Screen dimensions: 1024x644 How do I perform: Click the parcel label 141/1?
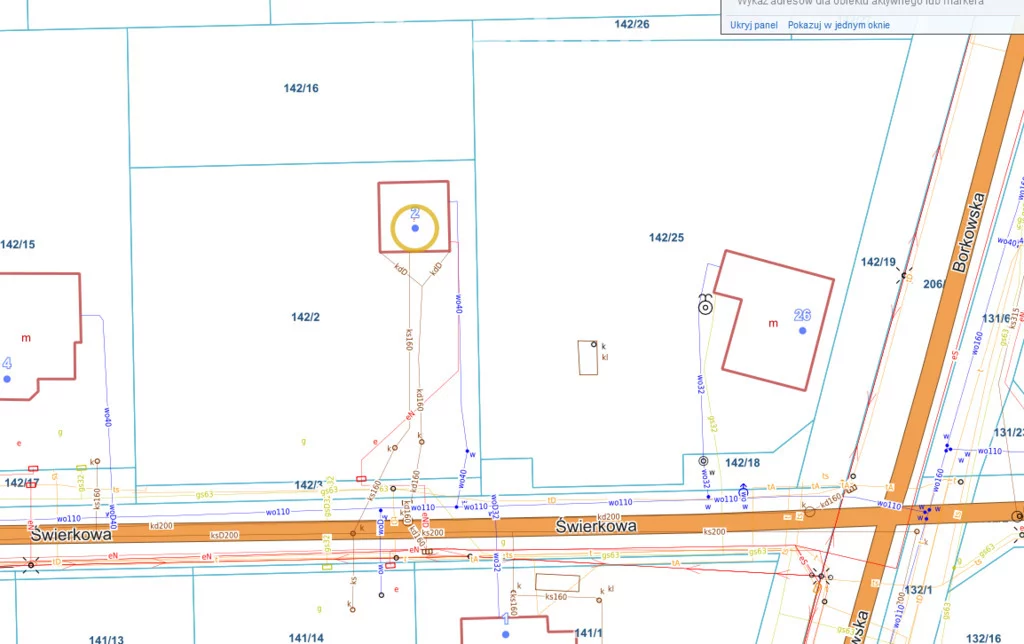(588, 633)
